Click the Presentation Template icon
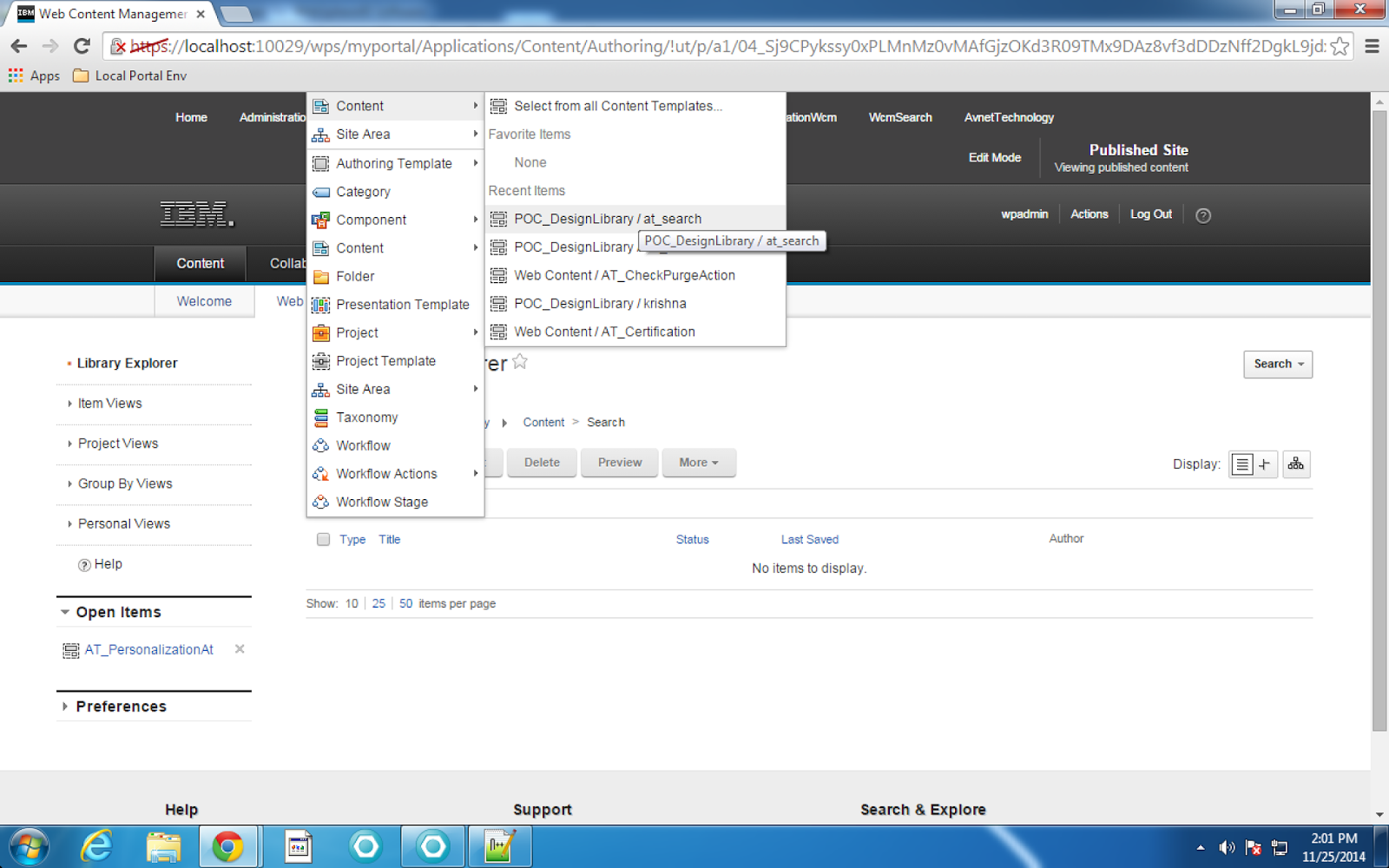Viewport: 1389px width, 868px height. pos(320,305)
